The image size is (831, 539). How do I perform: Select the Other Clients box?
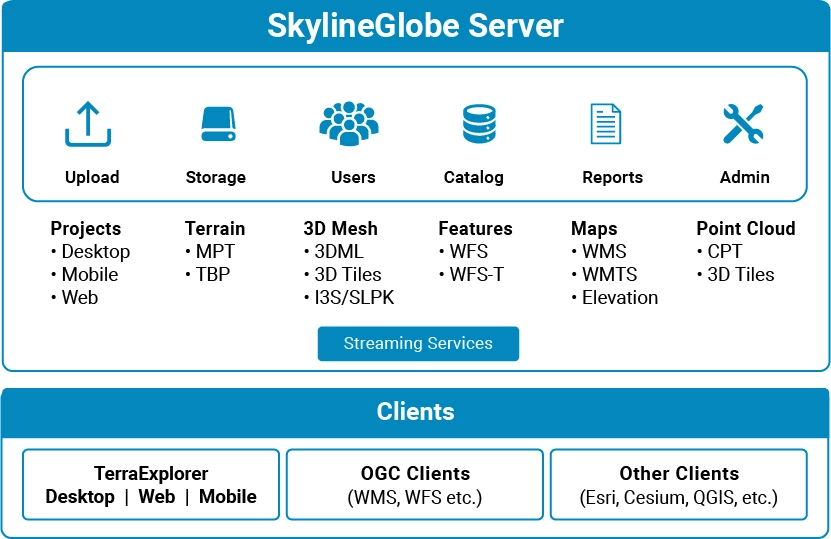pyautogui.click(x=679, y=484)
